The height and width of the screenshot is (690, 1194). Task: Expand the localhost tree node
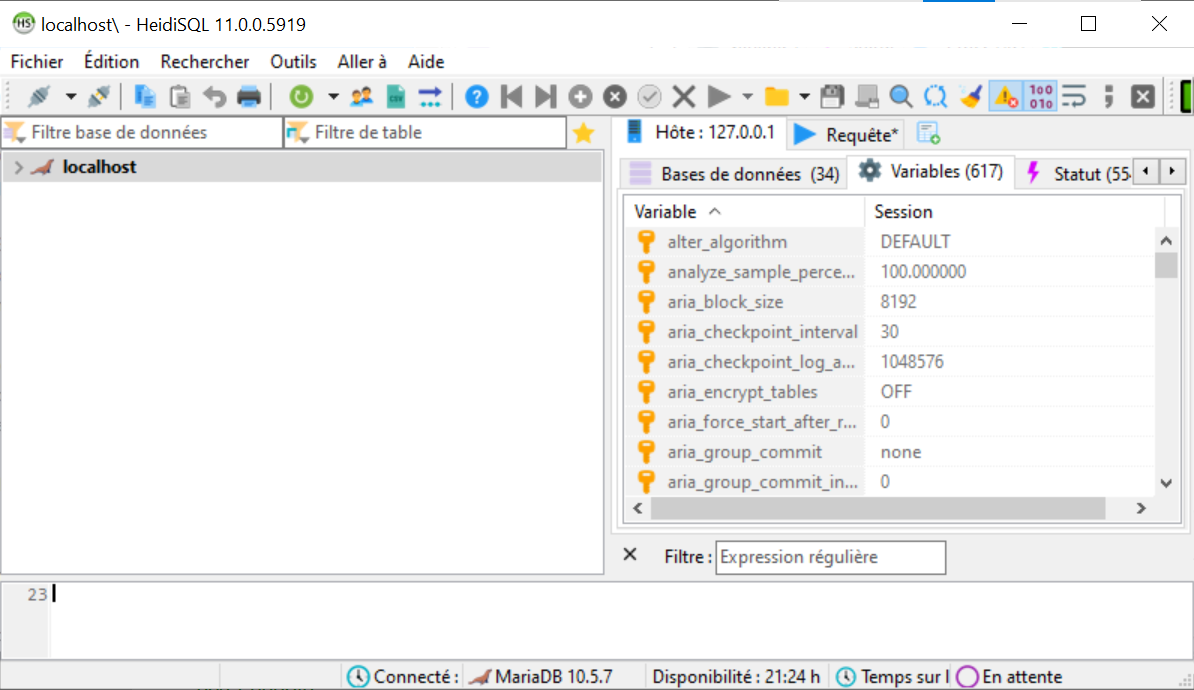19,168
